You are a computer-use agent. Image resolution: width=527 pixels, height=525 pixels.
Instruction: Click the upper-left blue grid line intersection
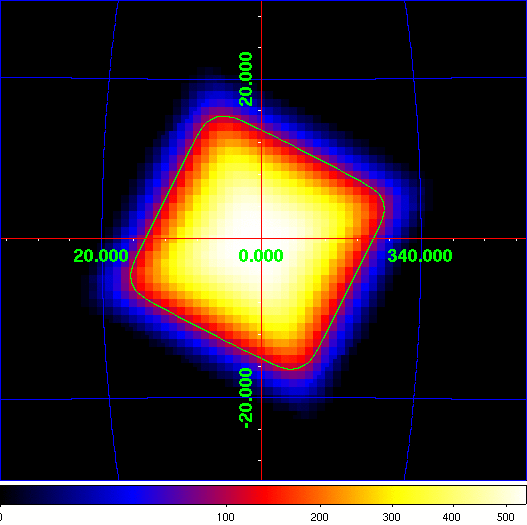click(x=109, y=79)
